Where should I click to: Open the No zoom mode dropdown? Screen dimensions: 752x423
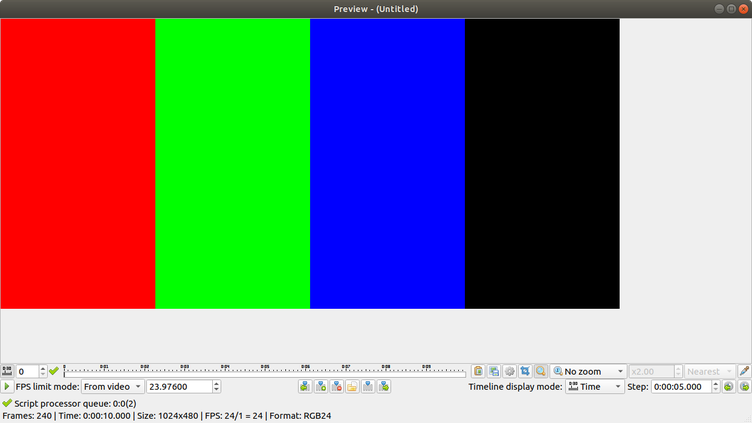tap(588, 371)
